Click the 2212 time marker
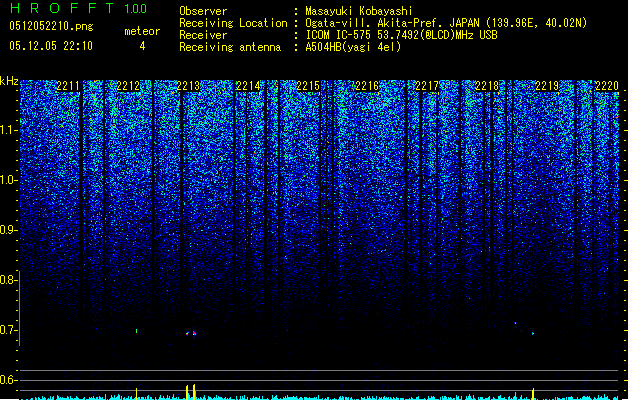Viewport: 629px width, 400px height. (x=128, y=86)
